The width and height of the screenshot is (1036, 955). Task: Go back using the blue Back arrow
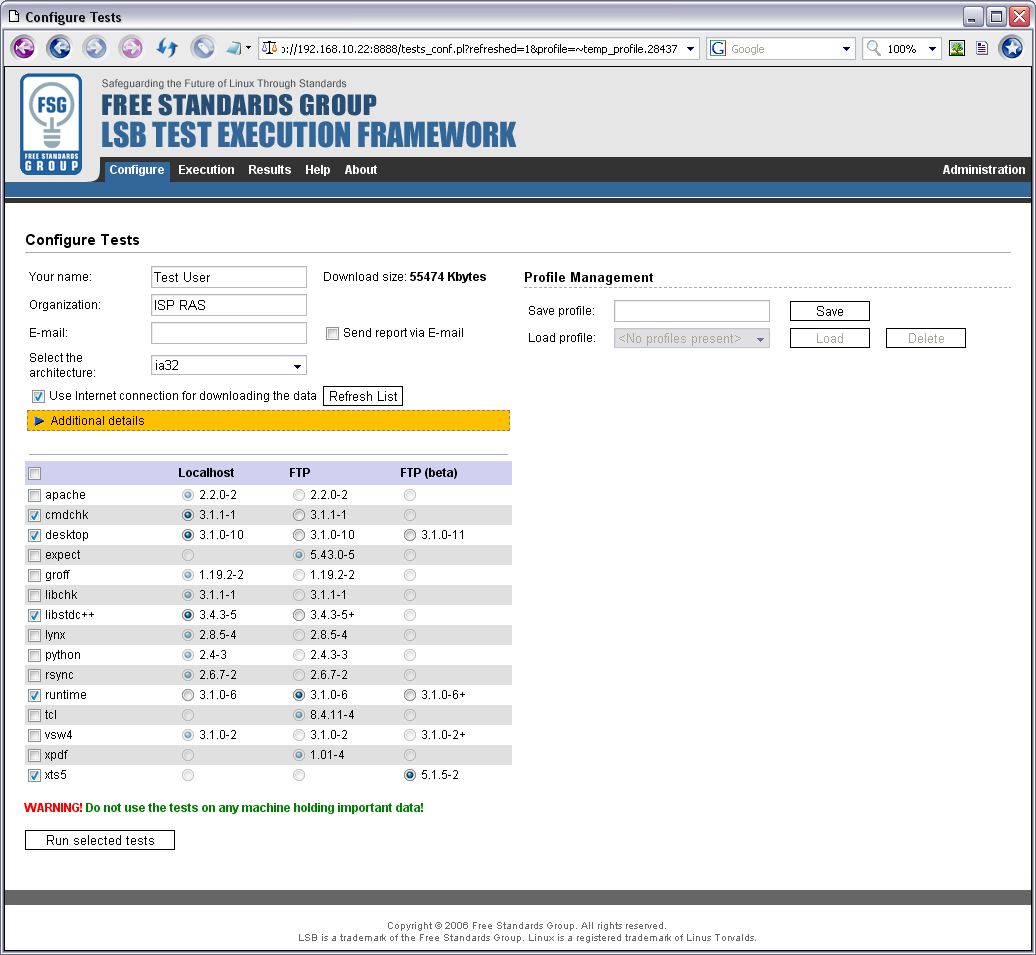point(59,48)
